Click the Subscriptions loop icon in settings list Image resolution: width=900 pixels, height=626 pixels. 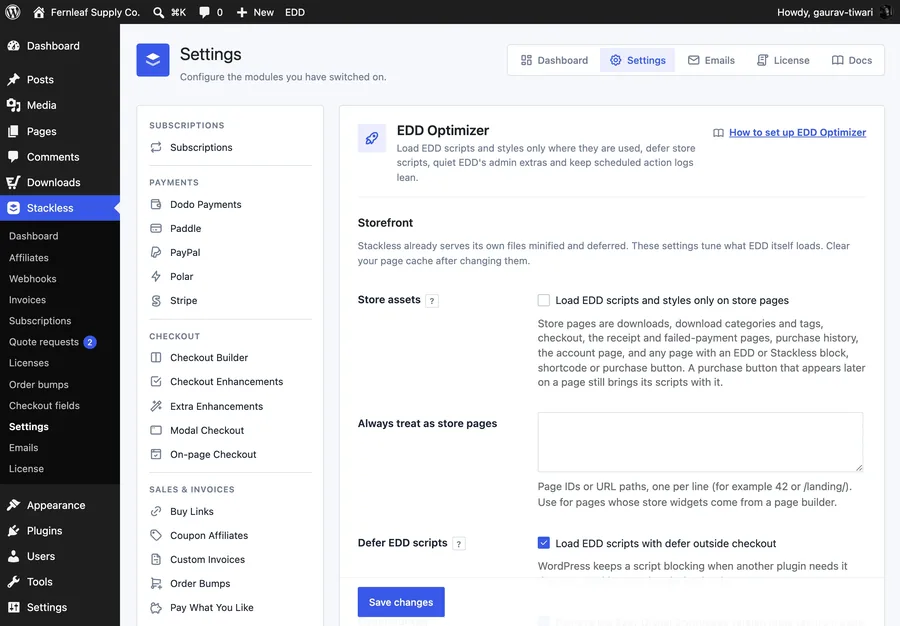[x=156, y=147]
